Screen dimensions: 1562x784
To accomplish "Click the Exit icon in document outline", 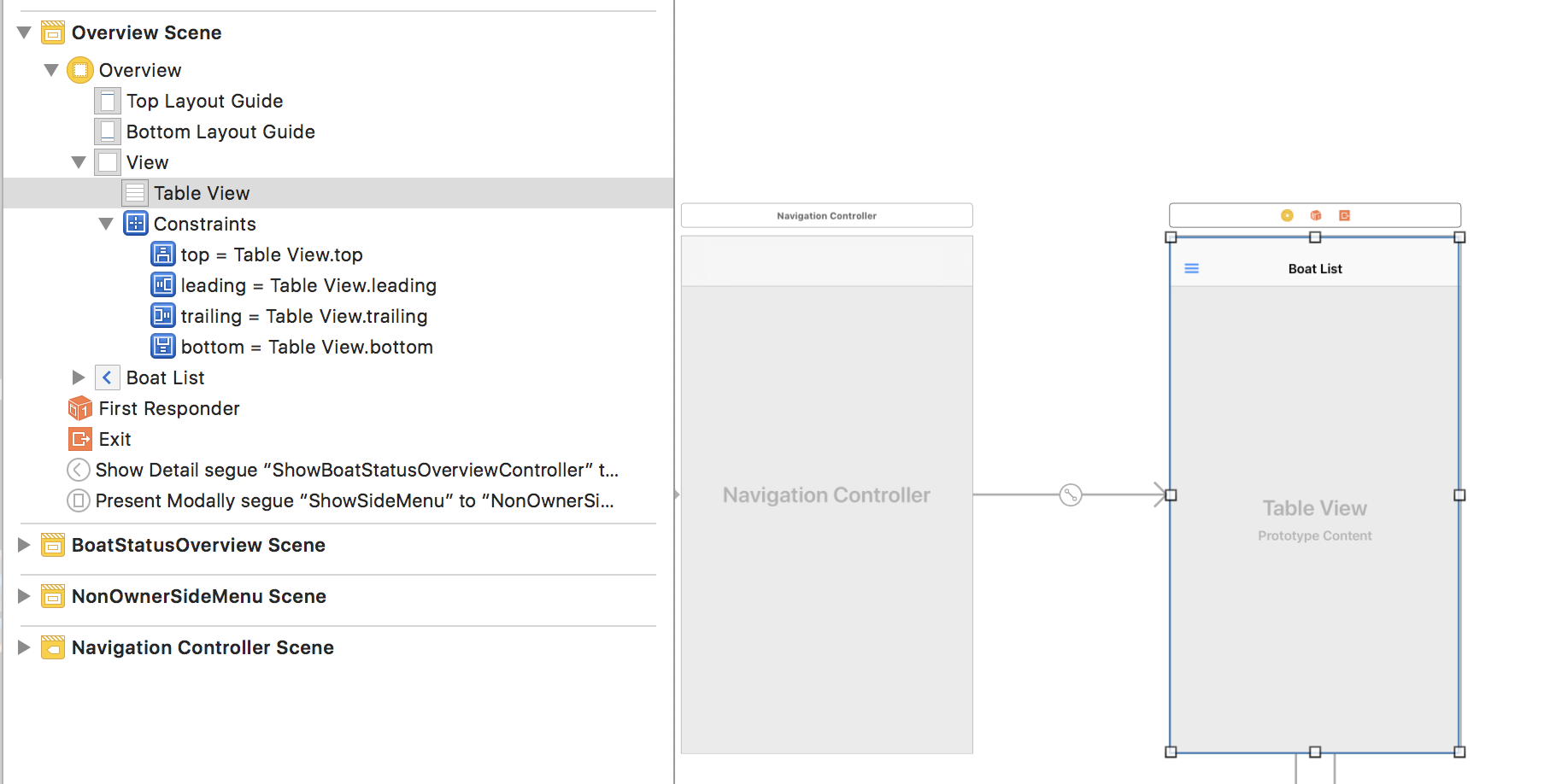I will 79,439.
